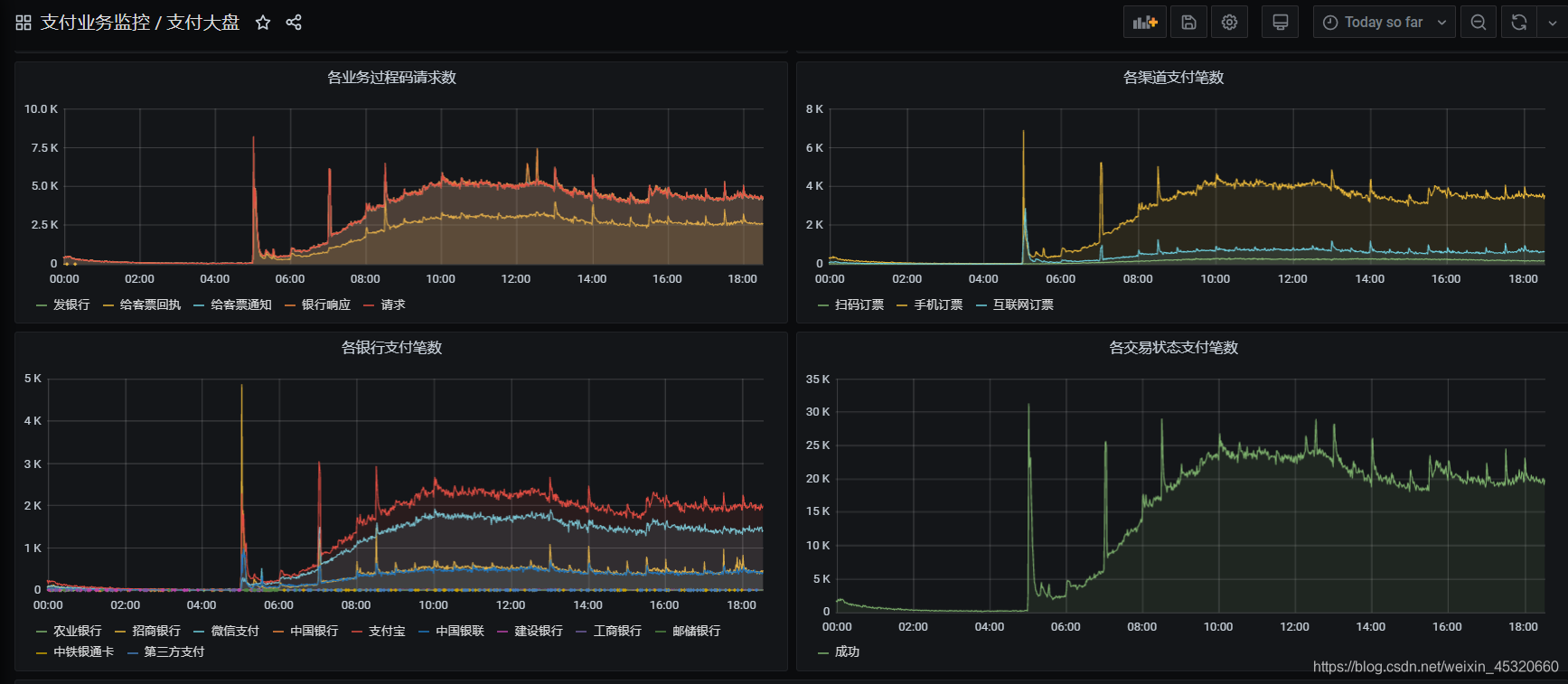Image resolution: width=1568 pixels, height=684 pixels.
Task: Toggle the 中国银联 legend series
Action: point(460,632)
